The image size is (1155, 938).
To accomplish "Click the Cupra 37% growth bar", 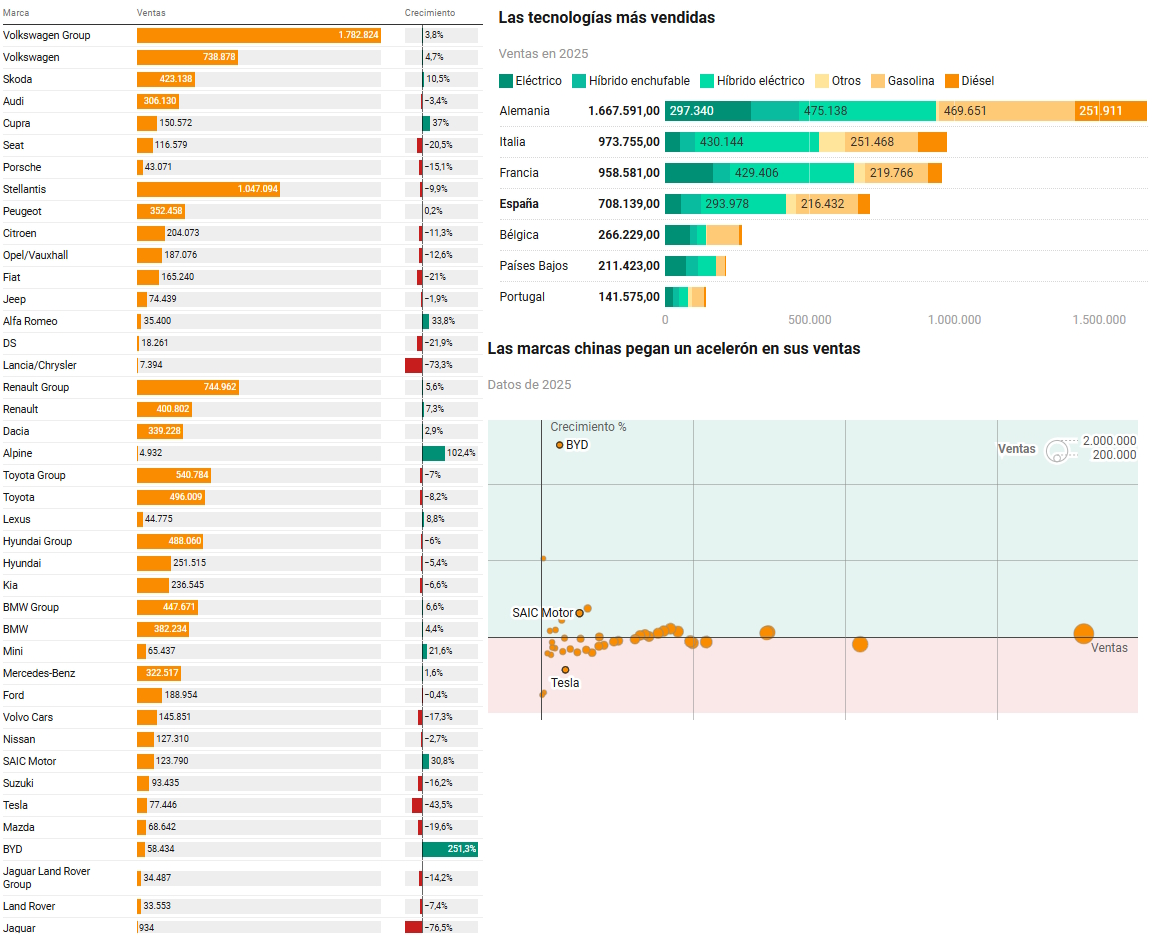I will 426,123.
